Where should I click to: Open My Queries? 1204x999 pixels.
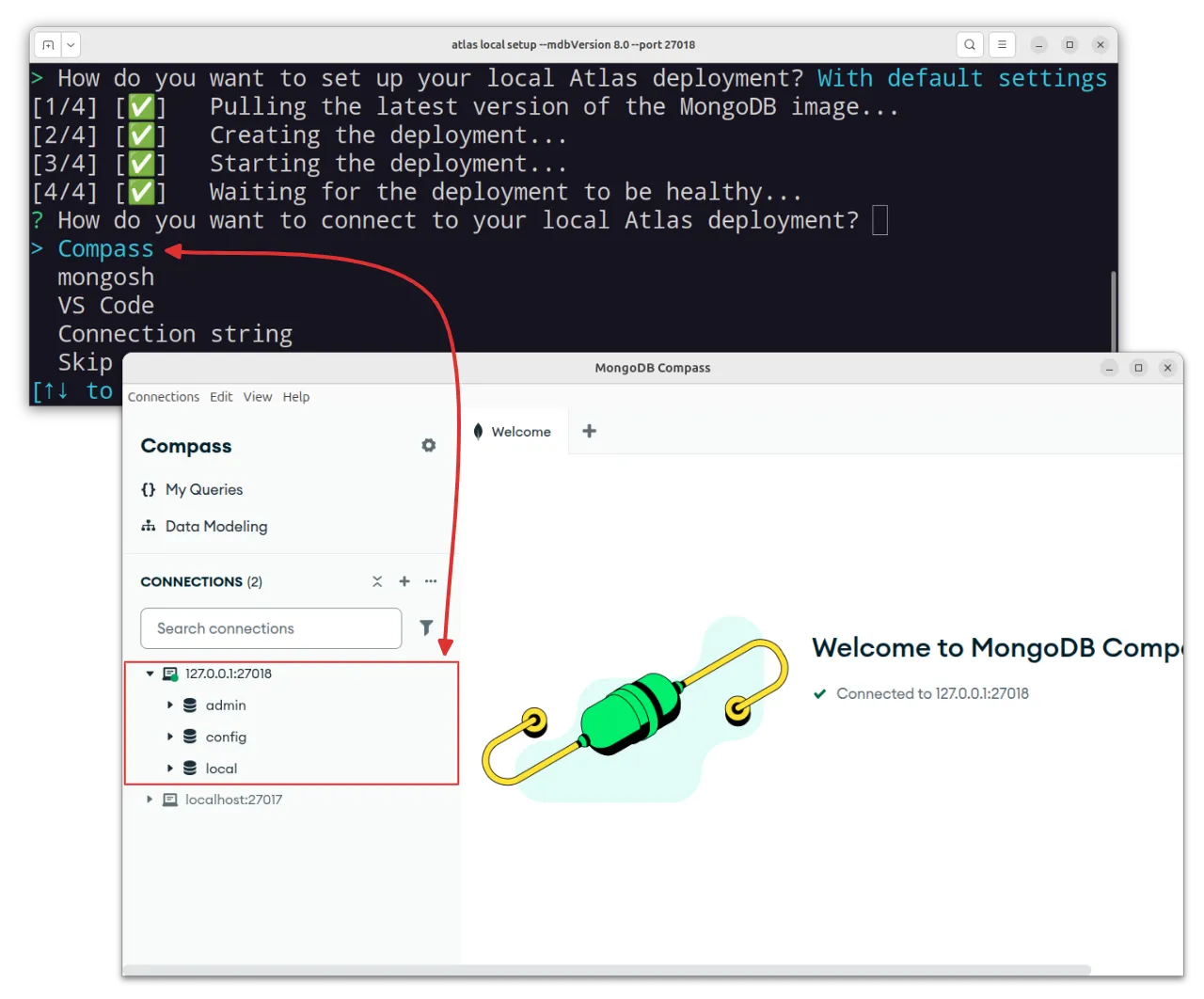203,489
